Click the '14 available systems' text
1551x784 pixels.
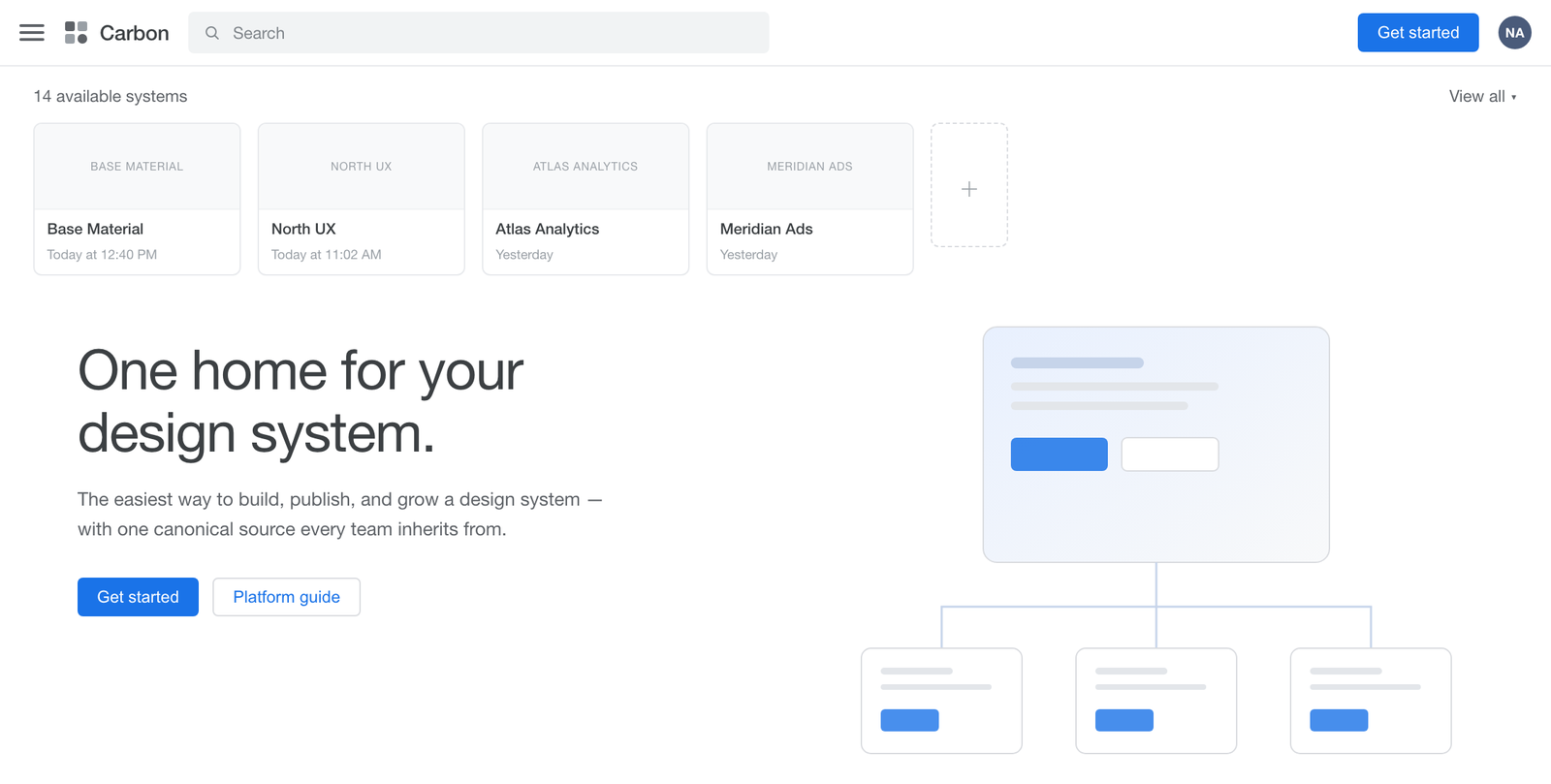(111, 96)
